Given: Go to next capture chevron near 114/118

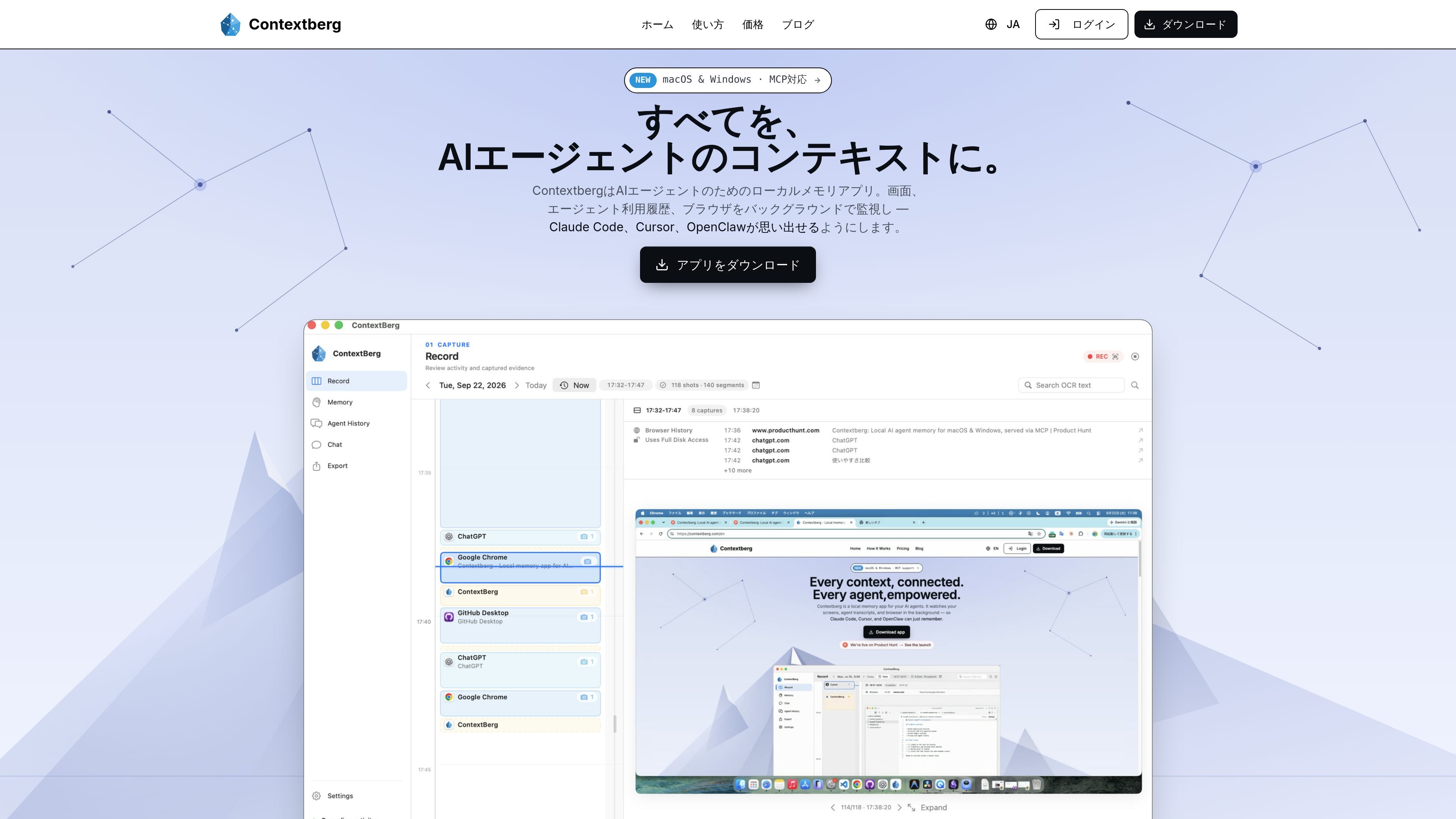Looking at the screenshot, I should [x=899, y=807].
